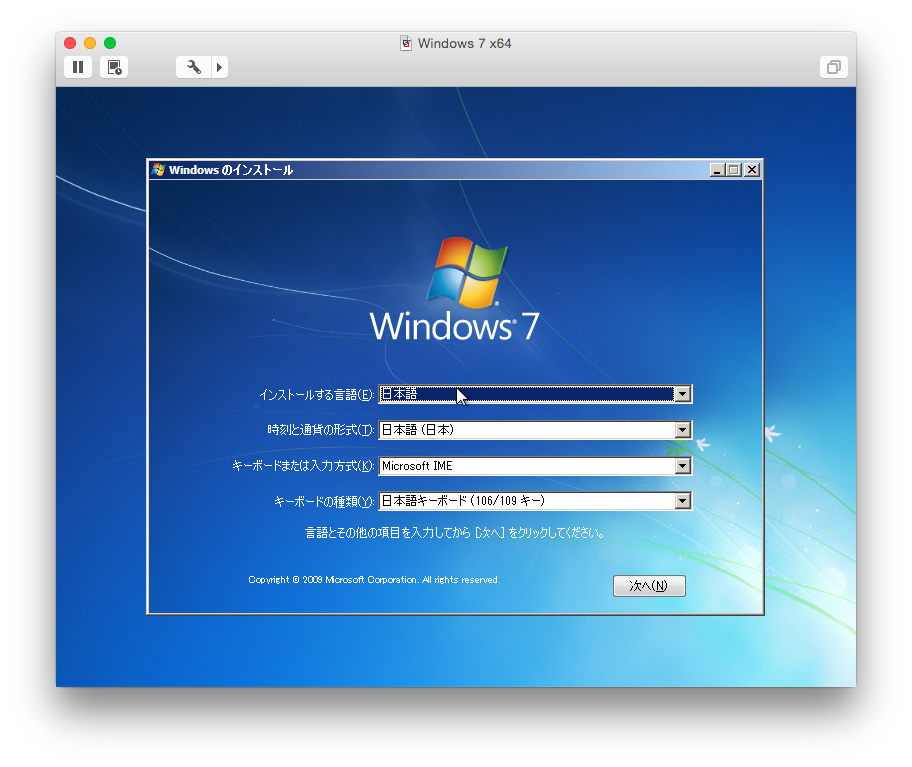
Task: Open the snapshot manager icon
Action: tap(114, 67)
